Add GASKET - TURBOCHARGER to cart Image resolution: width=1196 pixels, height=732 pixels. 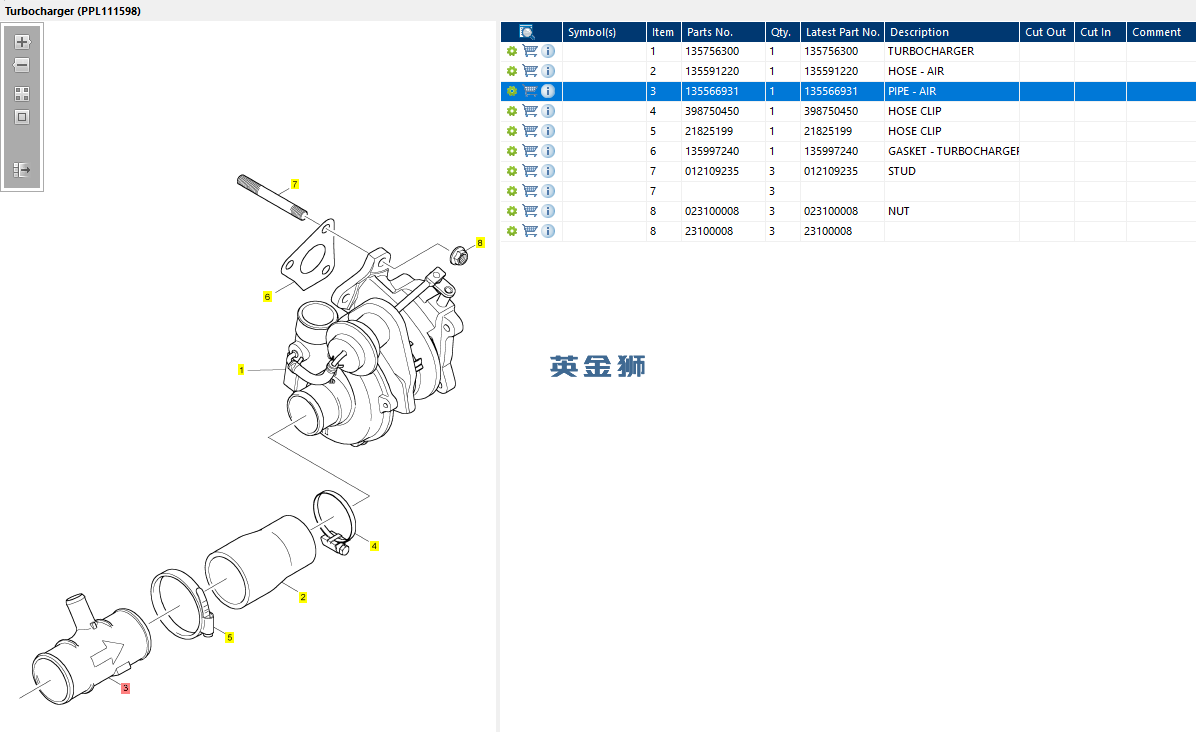530,151
